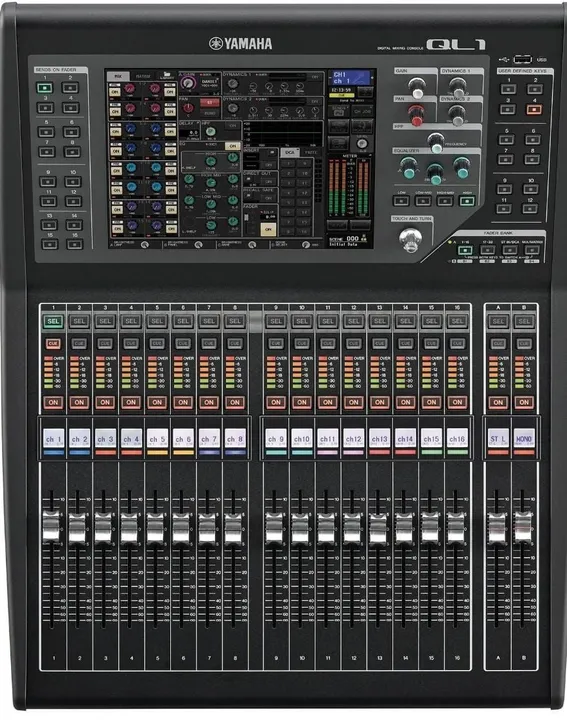Select Sends On Fader key 8
The image size is (567, 720).
point(72,152)
